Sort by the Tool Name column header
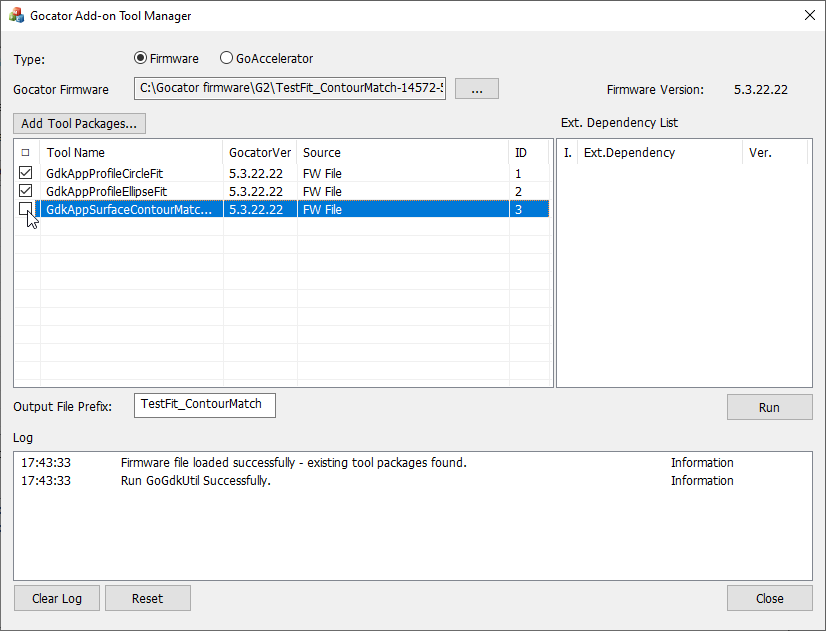 [132, 153]
